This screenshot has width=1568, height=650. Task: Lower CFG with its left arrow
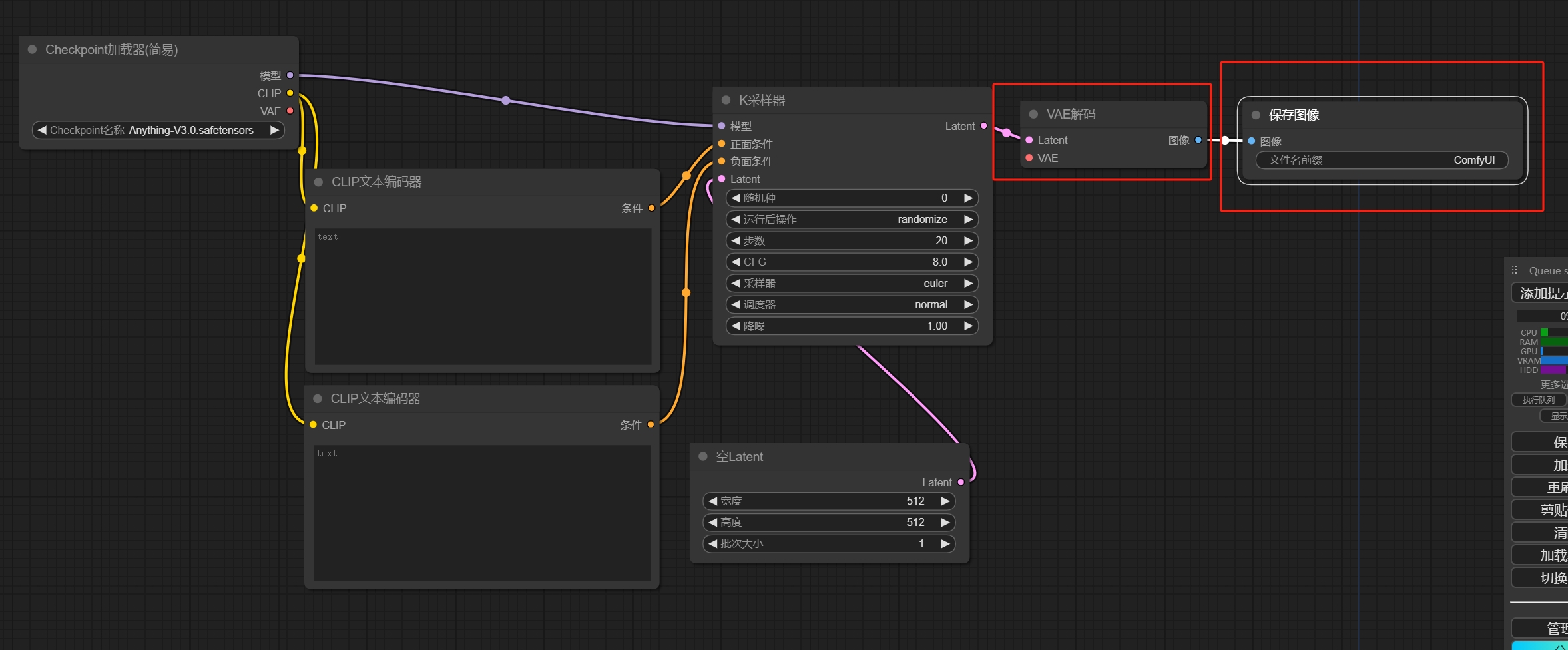[x=736, y=262]
